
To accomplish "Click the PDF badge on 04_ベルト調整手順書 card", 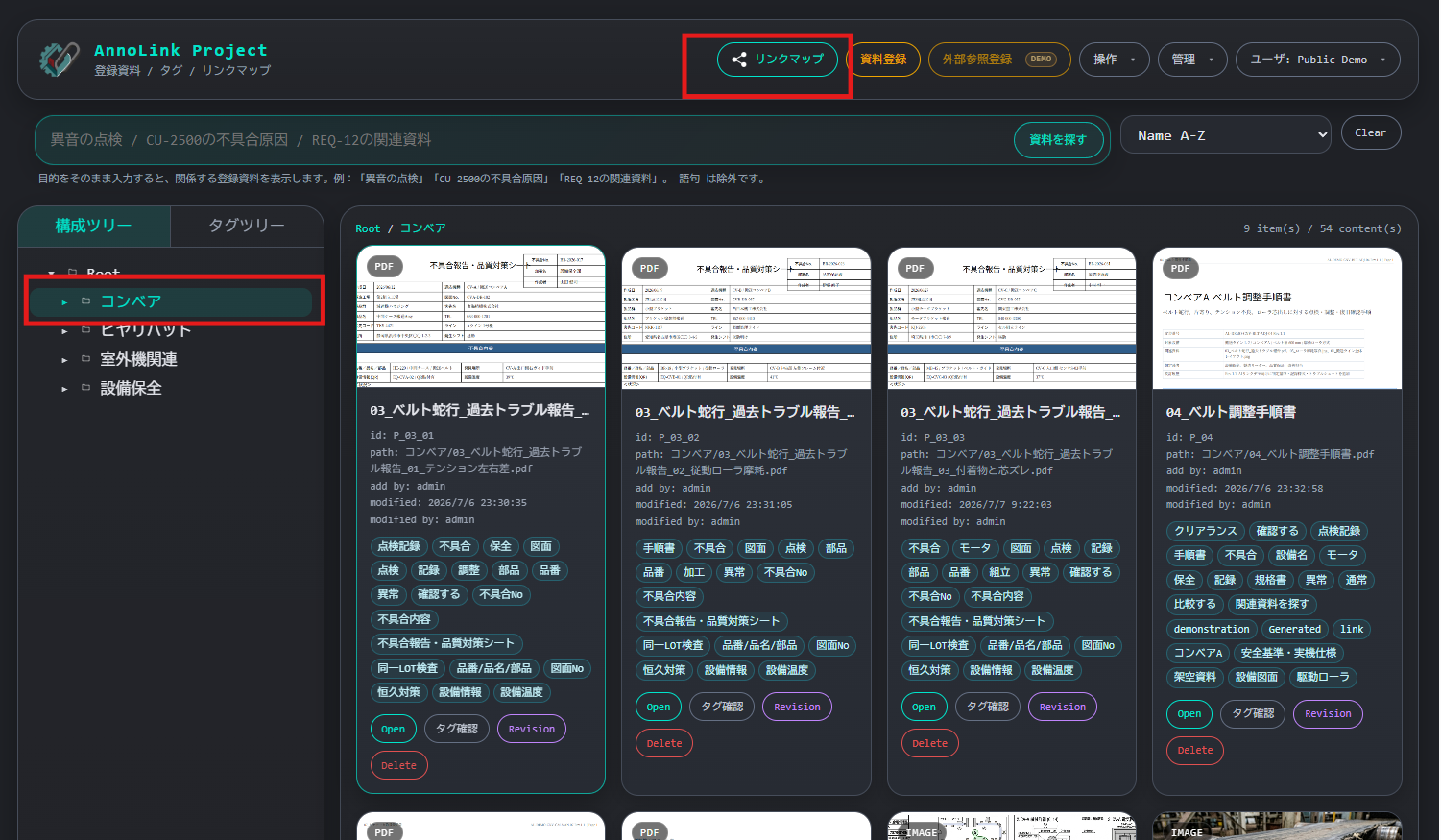I will (1181, 269).
